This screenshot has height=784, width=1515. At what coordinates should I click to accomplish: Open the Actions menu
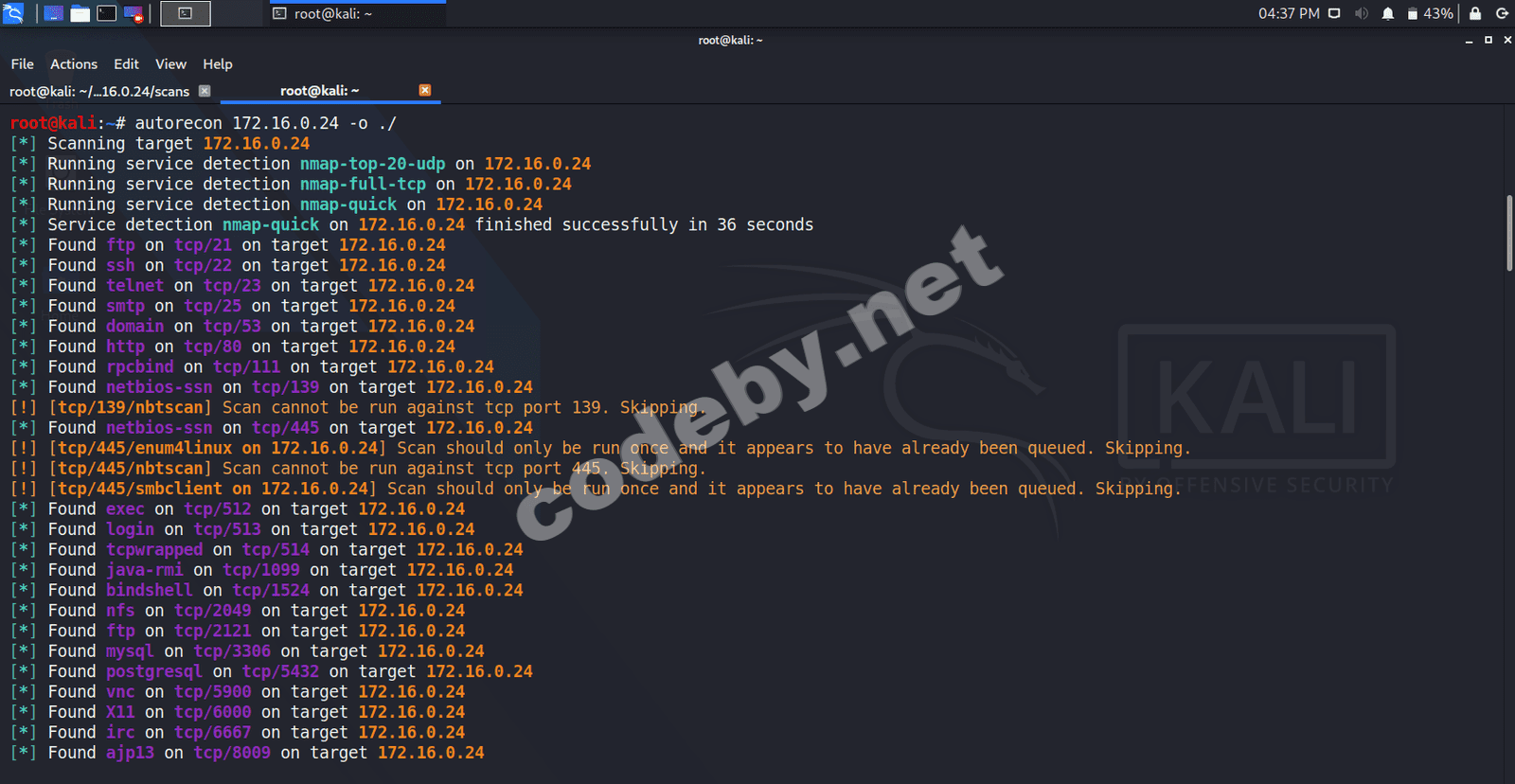pos(74,64)
